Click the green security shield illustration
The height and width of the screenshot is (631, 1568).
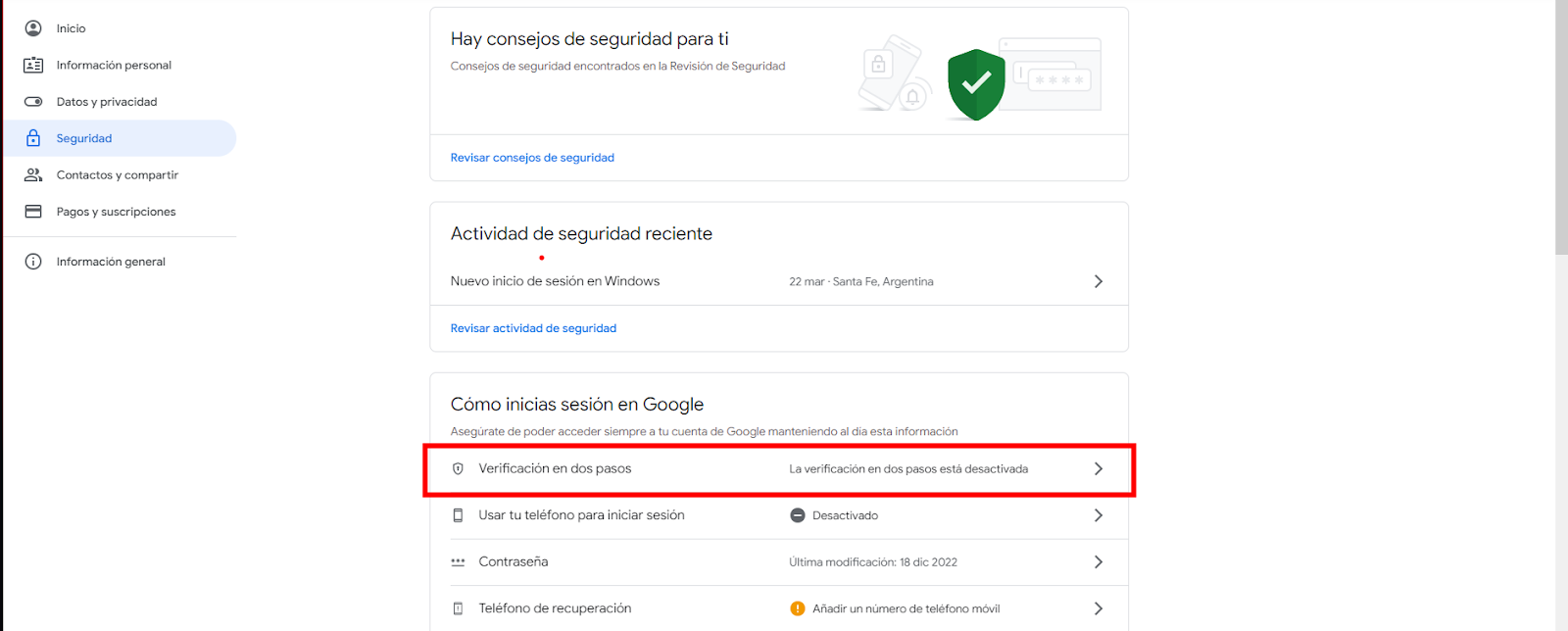click(976, 84)
